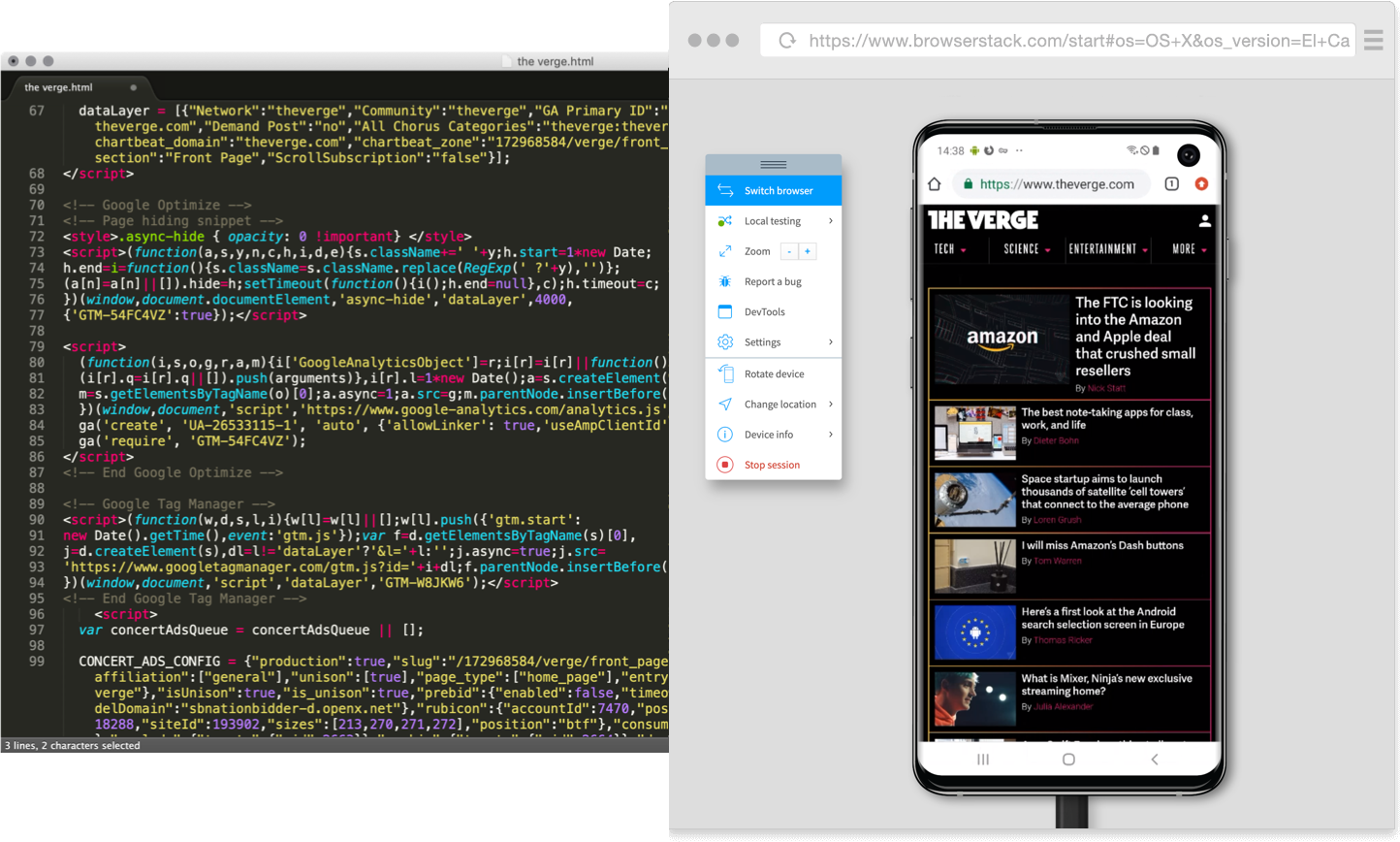1400x842 pixels.
Task: Click the browser reload icon
Action: point(787,40)
